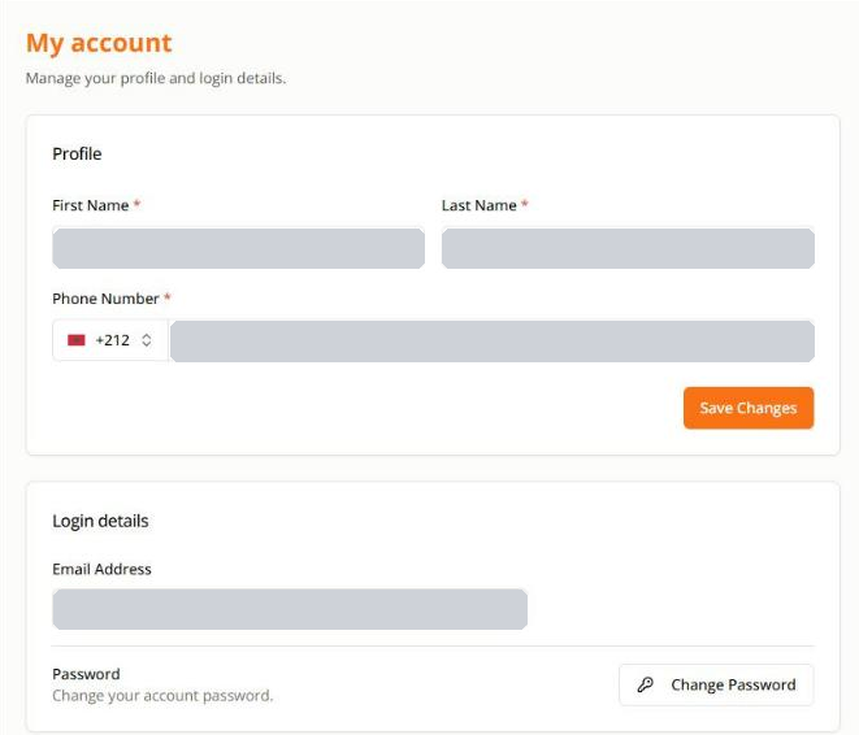Click the up-down chevron next to +212
Image resolution: width=859 pixels, height=735 pixels.
tap(146, 340)
